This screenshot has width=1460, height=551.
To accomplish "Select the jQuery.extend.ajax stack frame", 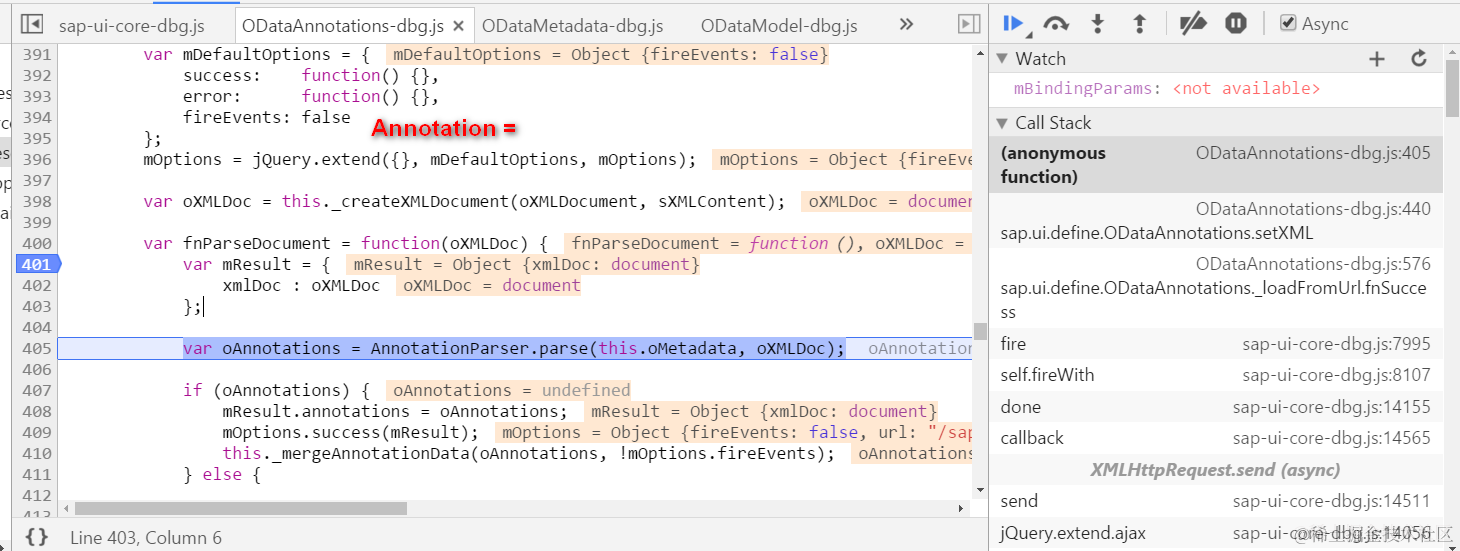I will (1216, 533).
